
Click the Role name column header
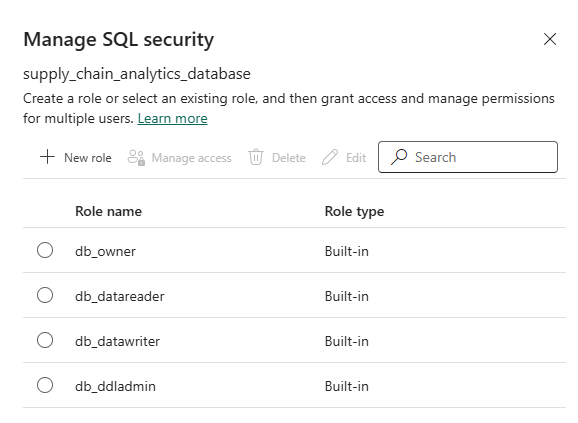click(108, 212)
